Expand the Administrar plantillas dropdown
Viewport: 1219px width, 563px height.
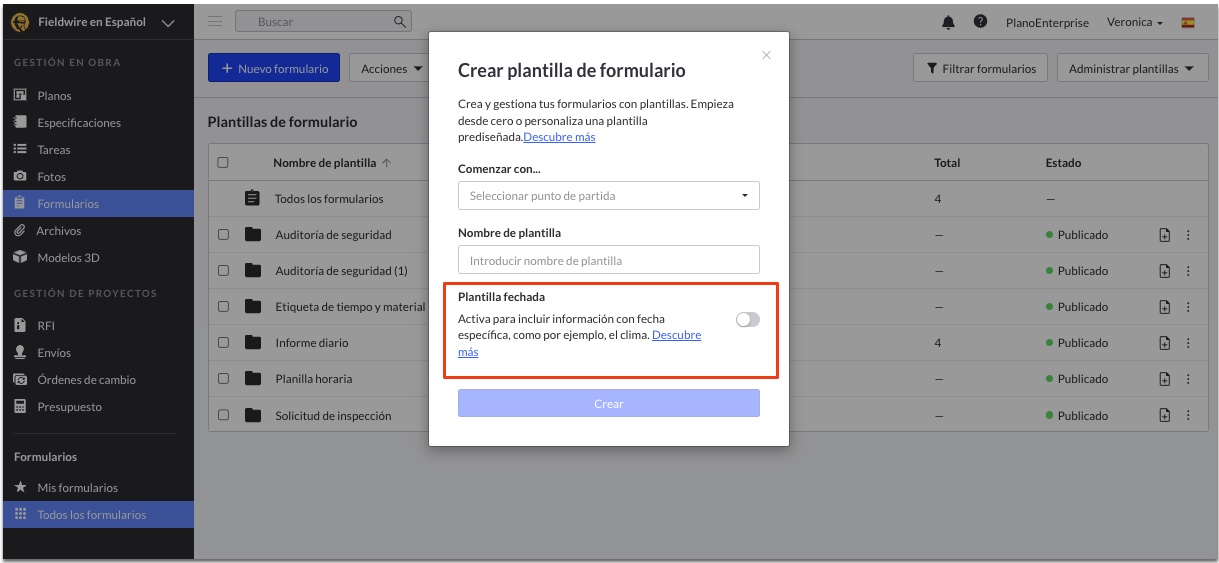tap(1131, 69)
